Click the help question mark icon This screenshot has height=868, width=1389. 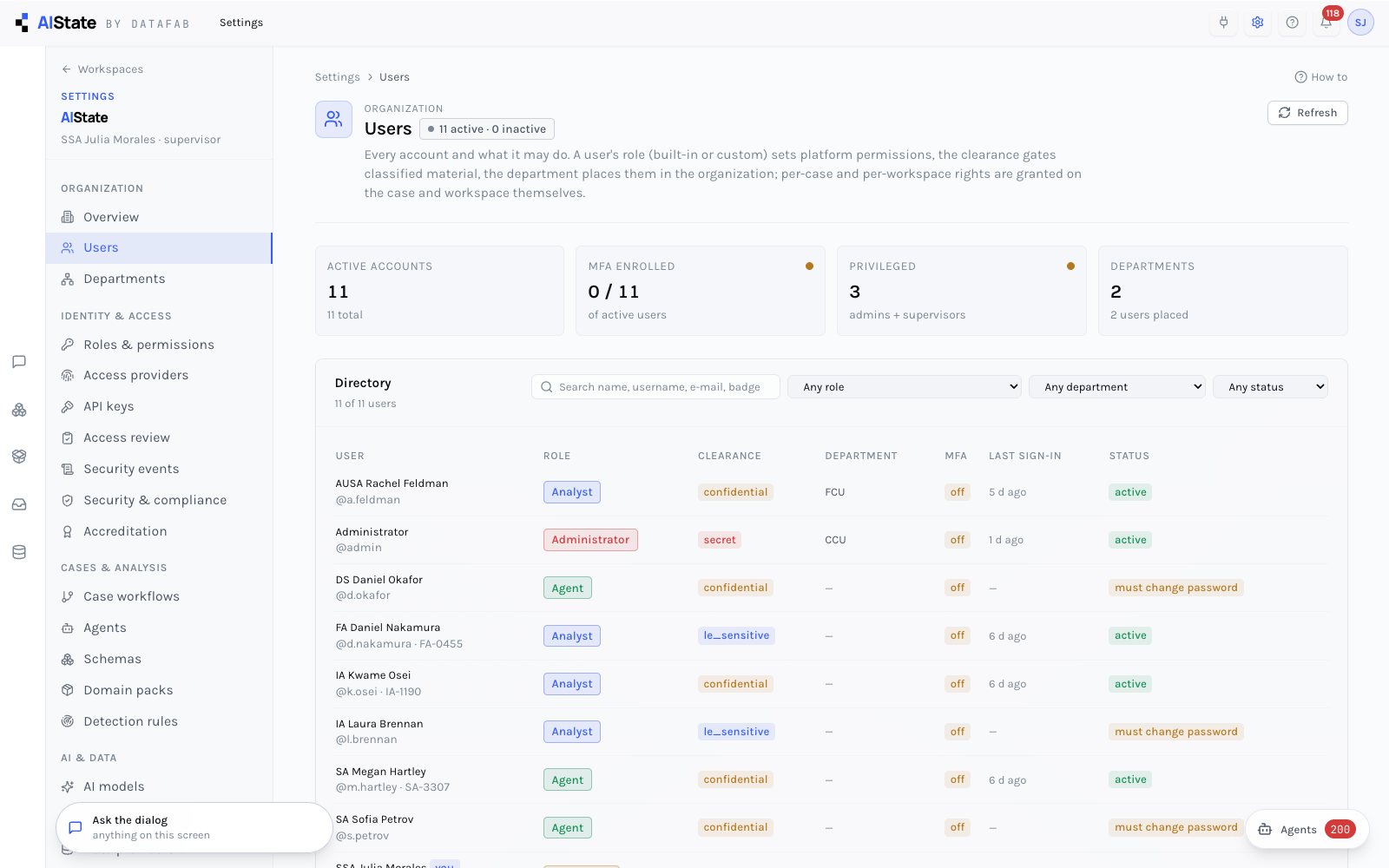(x=1292, y=23)
